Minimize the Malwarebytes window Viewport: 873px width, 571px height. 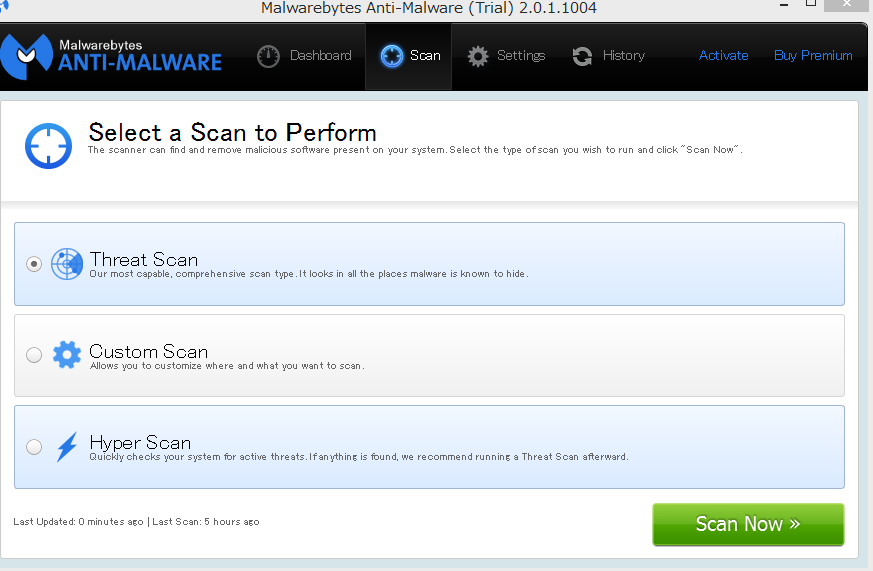[x=784, y=5]
